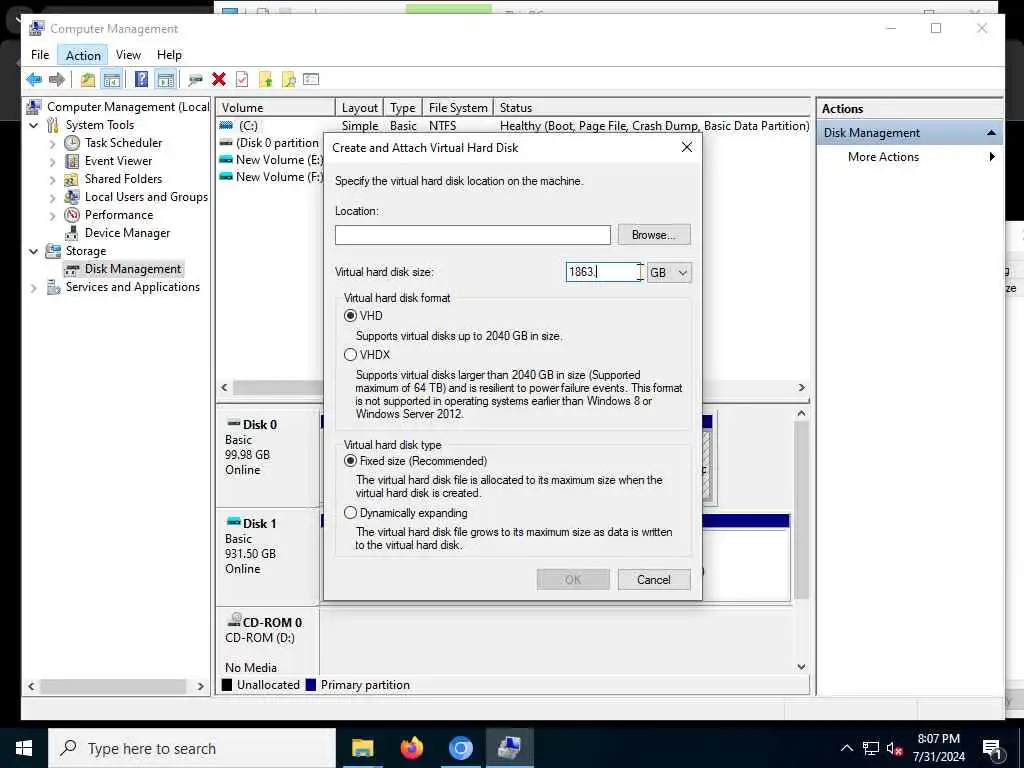
Task: Open the File menu
Action: pos(40,55)
